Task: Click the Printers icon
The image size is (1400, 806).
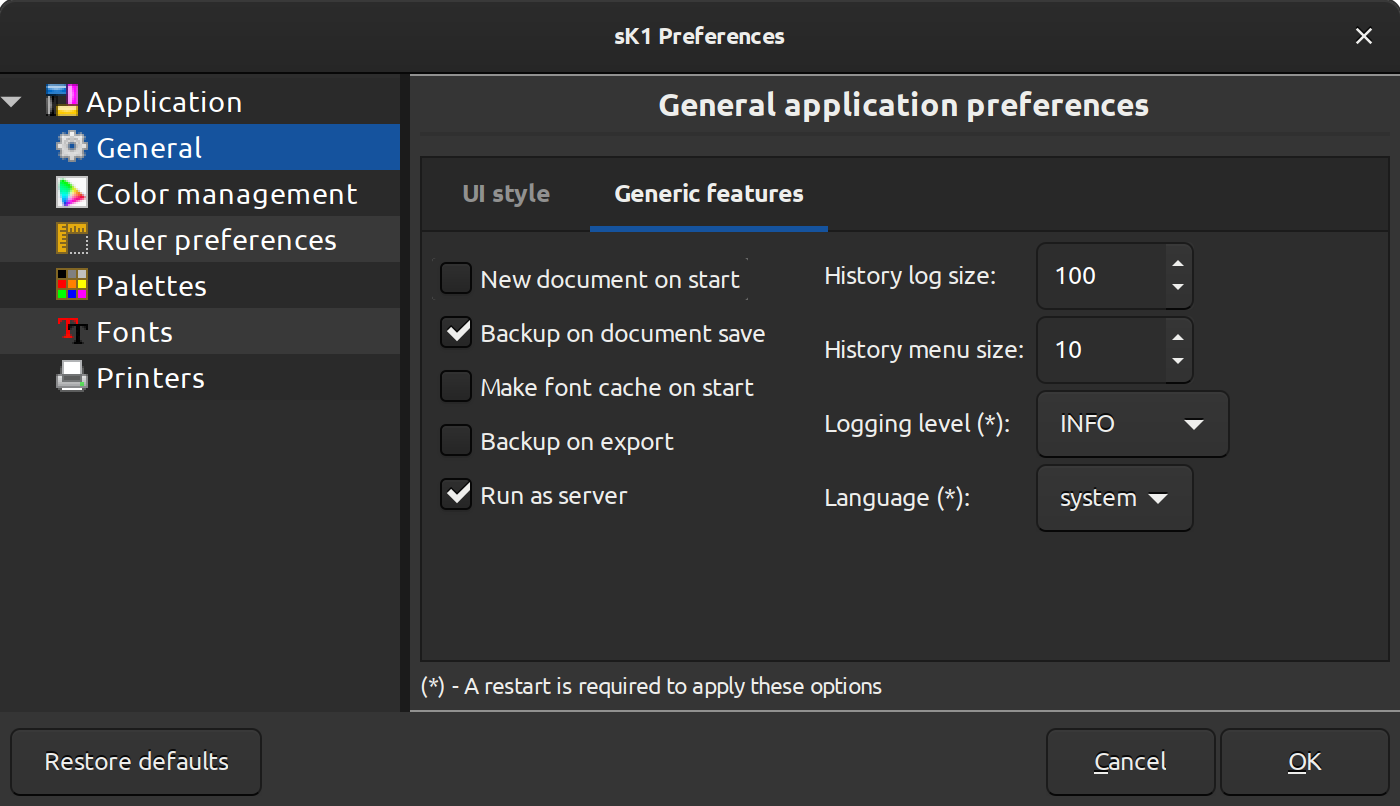Action: (x=72, y=377)
